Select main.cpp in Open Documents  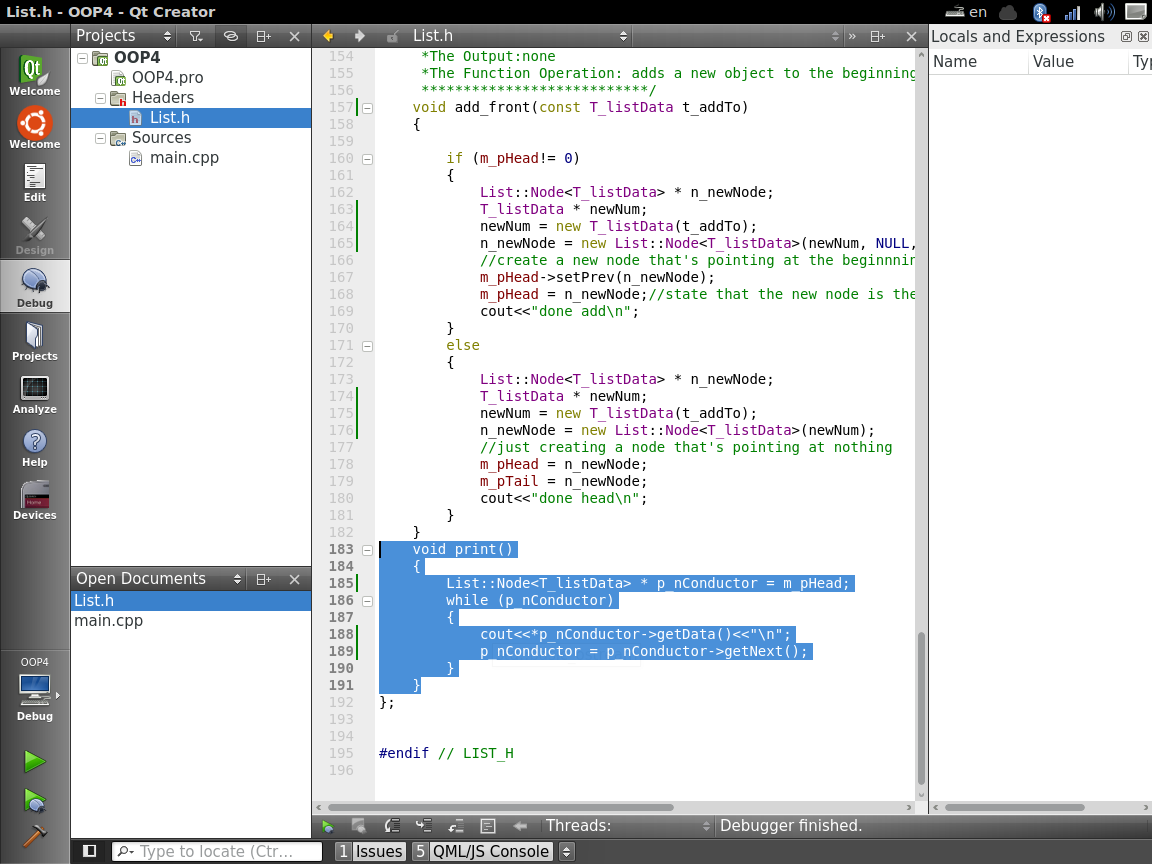click(108, 621)
